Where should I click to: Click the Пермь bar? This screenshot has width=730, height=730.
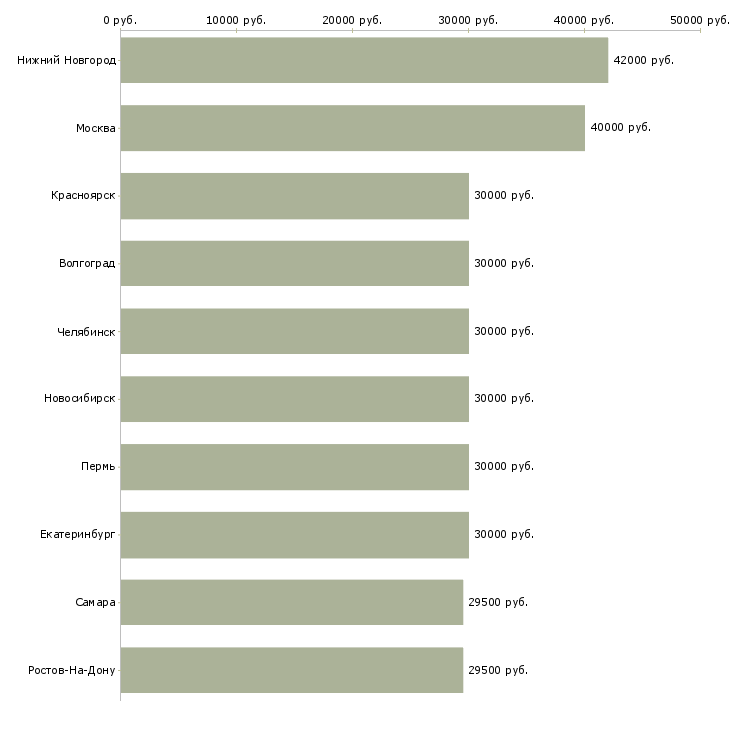(x=294, y=467)
